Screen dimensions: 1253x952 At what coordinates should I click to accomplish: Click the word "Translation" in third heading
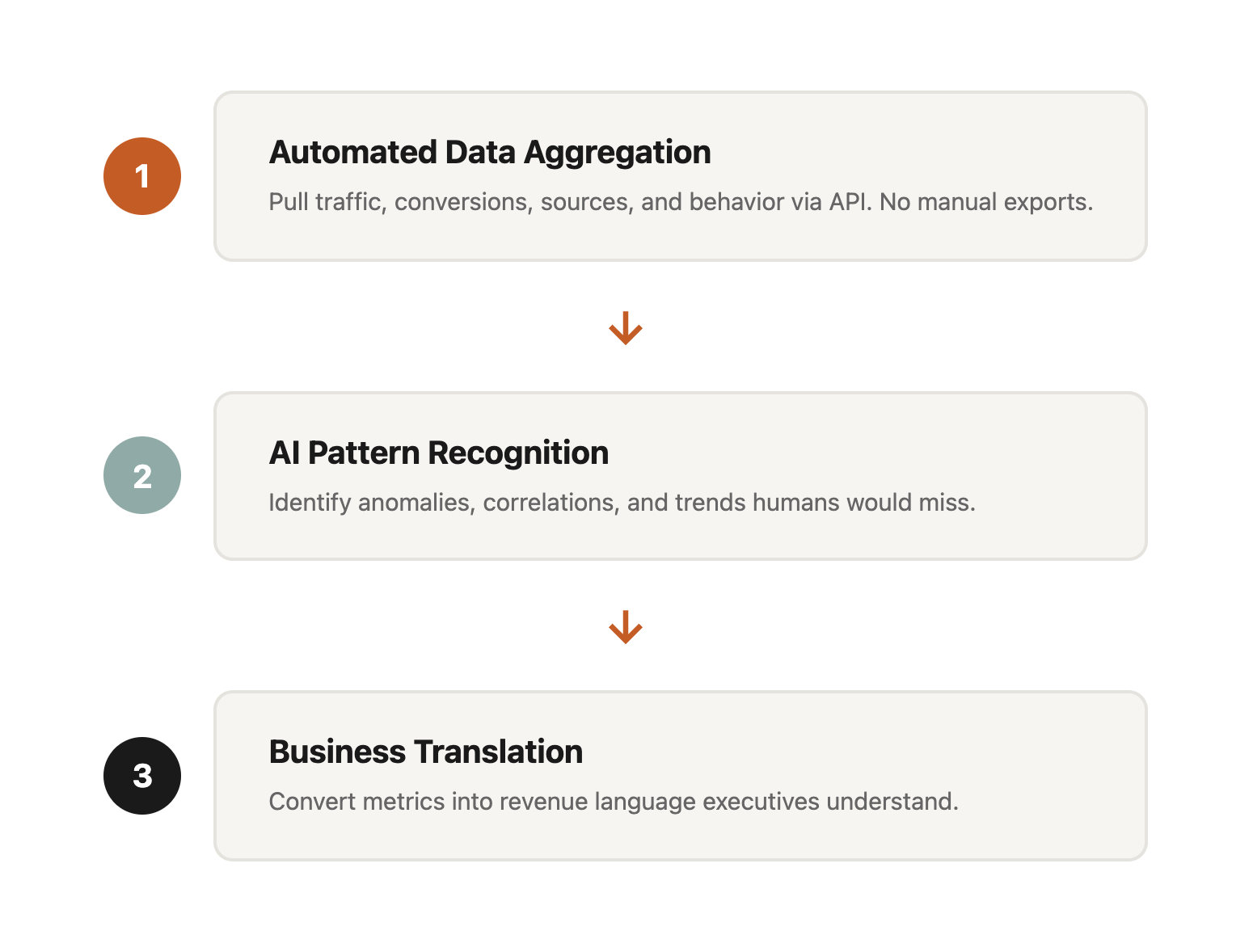point(499,752)
